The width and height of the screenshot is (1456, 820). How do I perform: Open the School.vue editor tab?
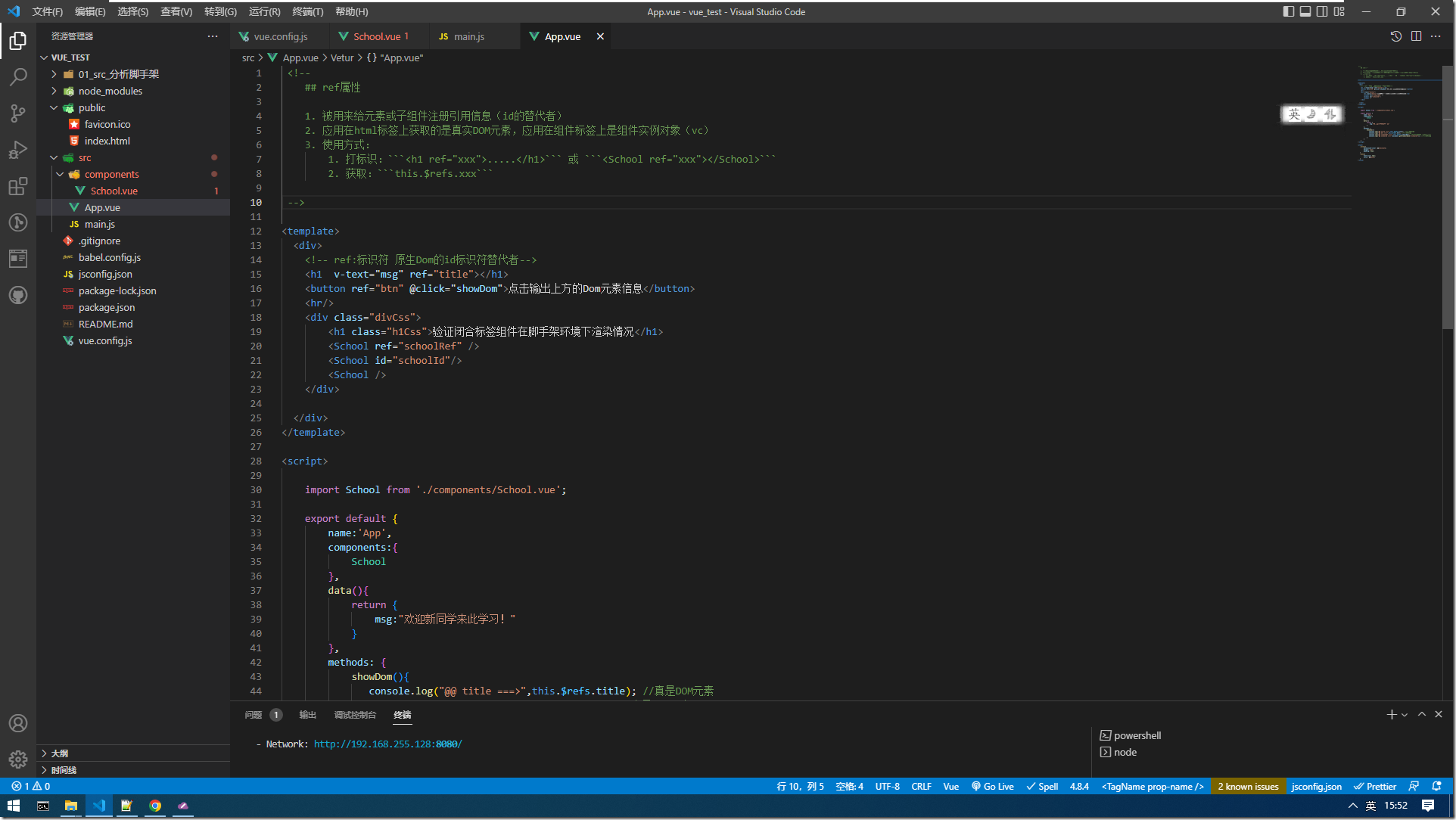click(379, 36)
